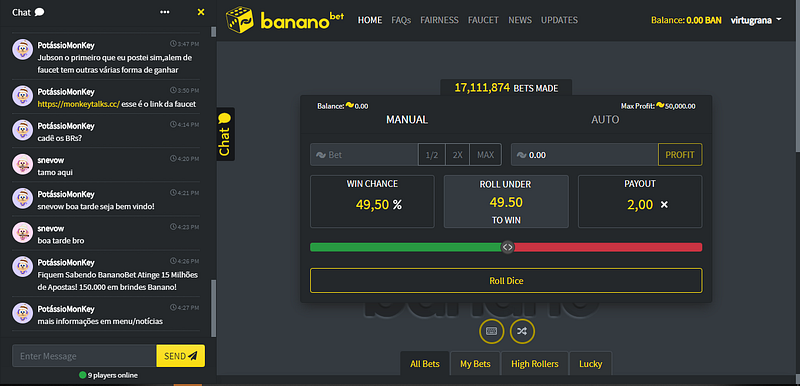Click the PROFIT button
The height and width of the screenshot is (386, 800).
pyautogui.click(x=680, y=155)
